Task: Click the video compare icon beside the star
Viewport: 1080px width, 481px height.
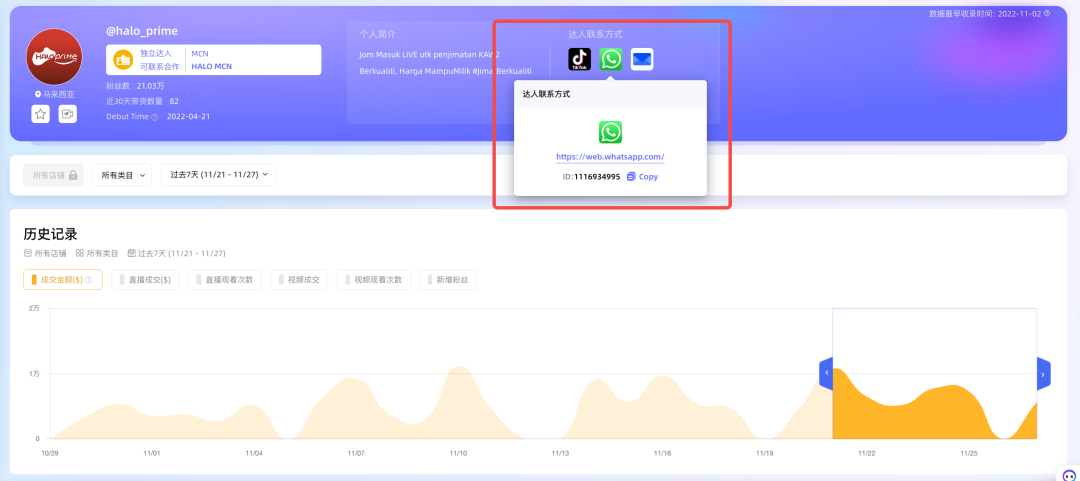Action: tap(68, 115)
